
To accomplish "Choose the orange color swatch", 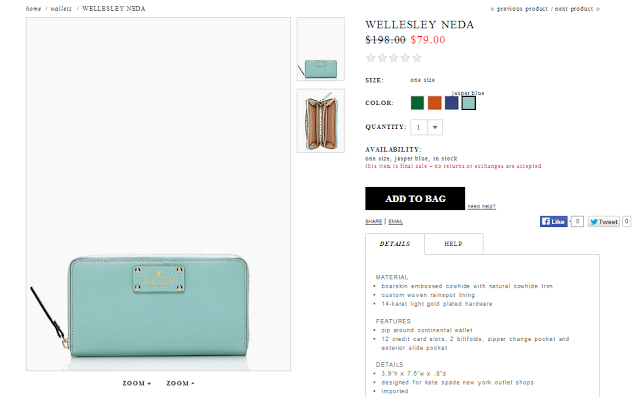I will 435,103.
